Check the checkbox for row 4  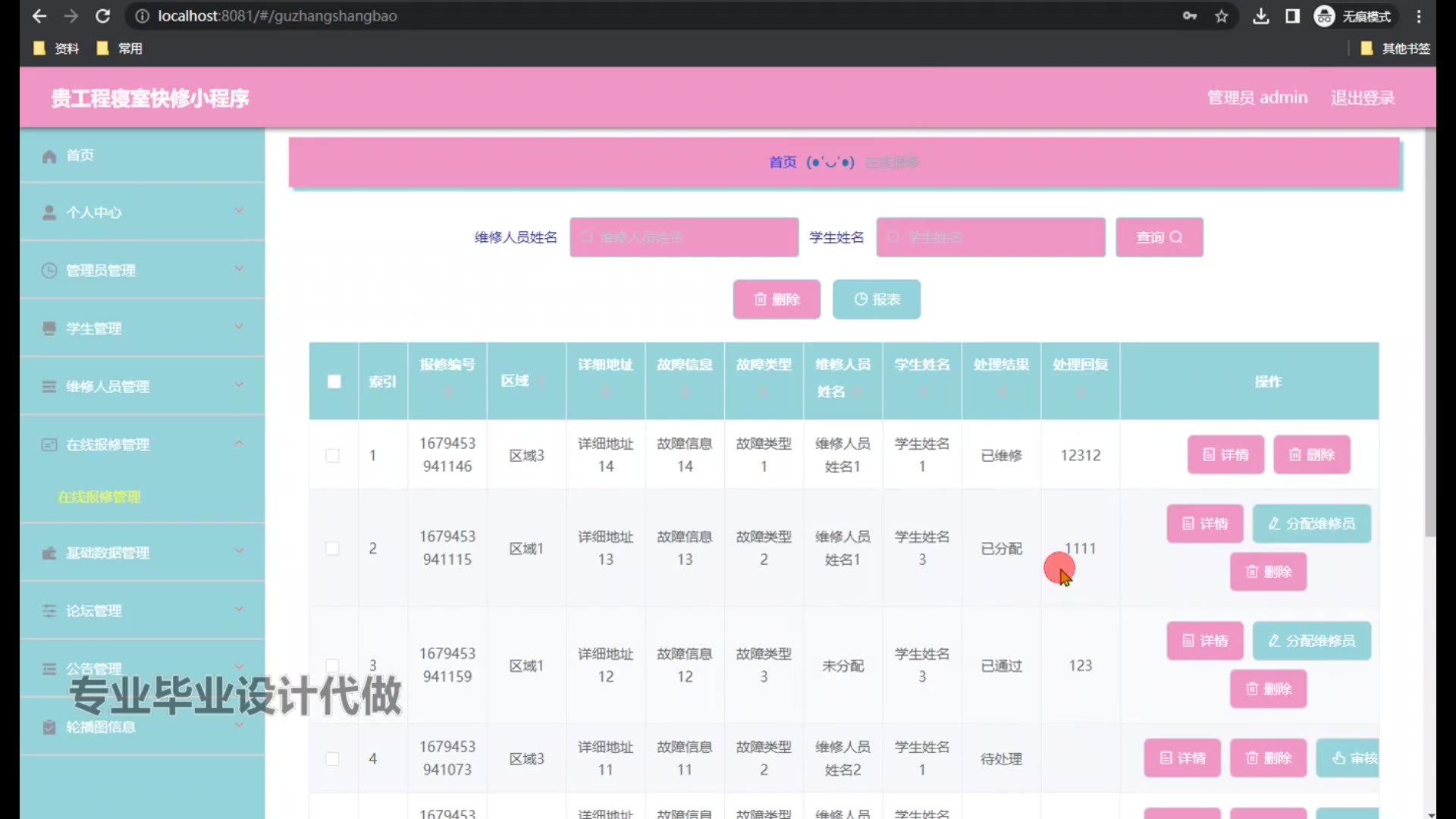pyautogui.click(x=332, y=758)
